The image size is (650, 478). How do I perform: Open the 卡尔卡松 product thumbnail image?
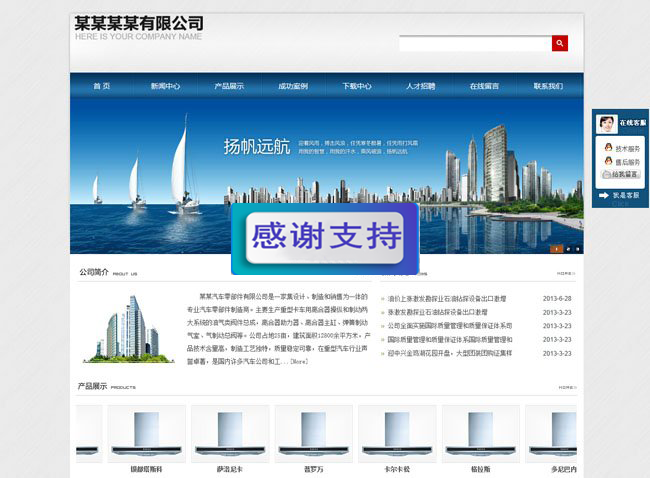[x=397, y=434]
